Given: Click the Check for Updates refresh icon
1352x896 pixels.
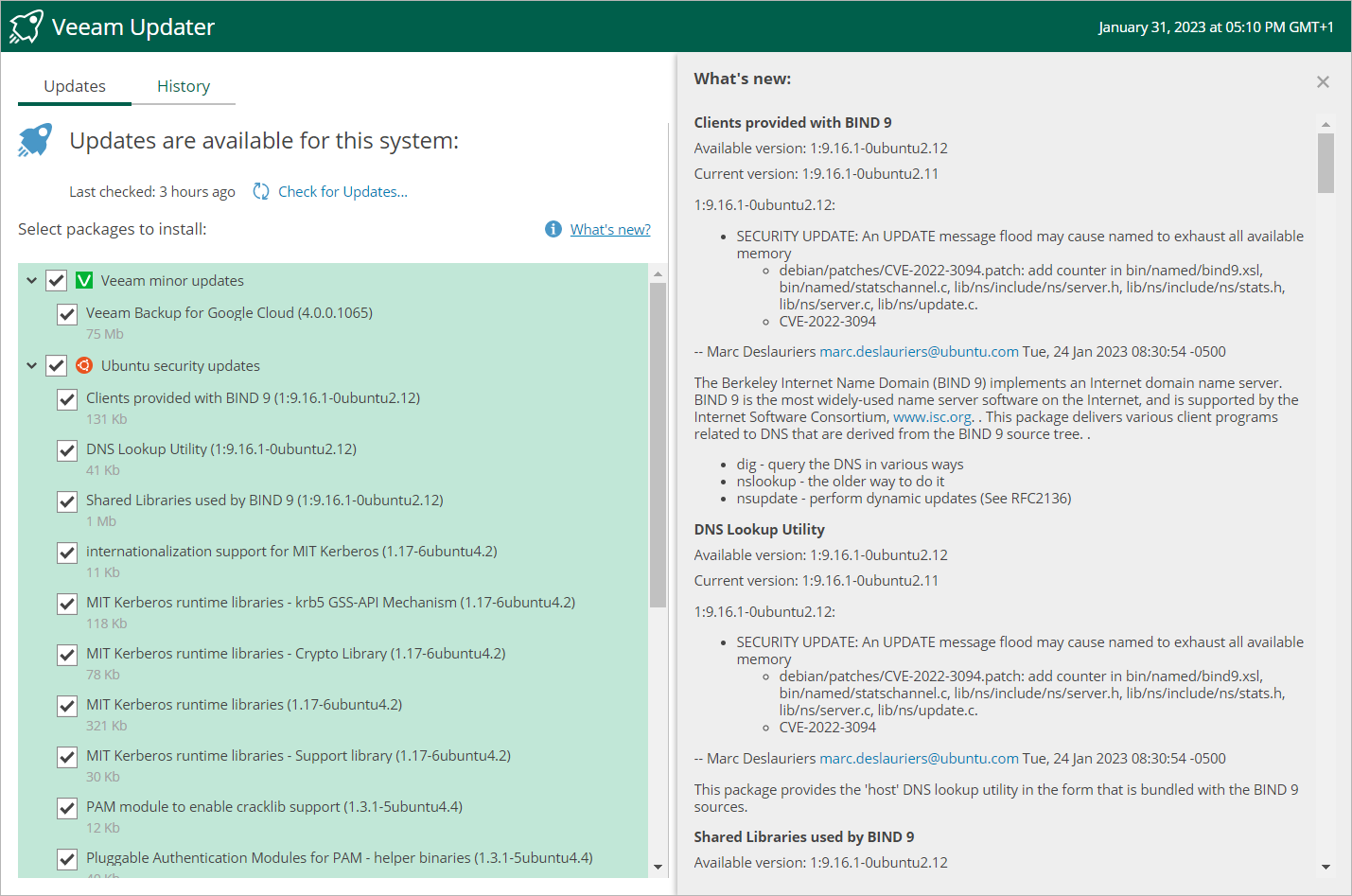Looking at the screenshot, I should (x=261, y=191).
